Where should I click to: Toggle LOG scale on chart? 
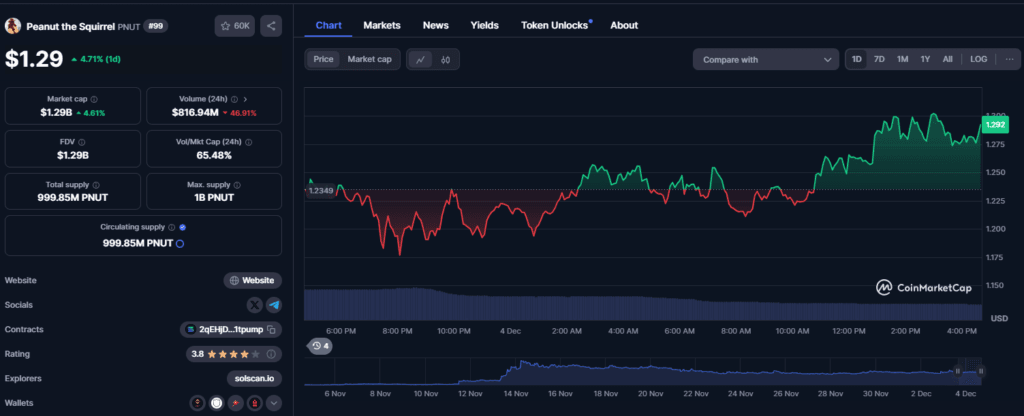(x=978, y=59)
